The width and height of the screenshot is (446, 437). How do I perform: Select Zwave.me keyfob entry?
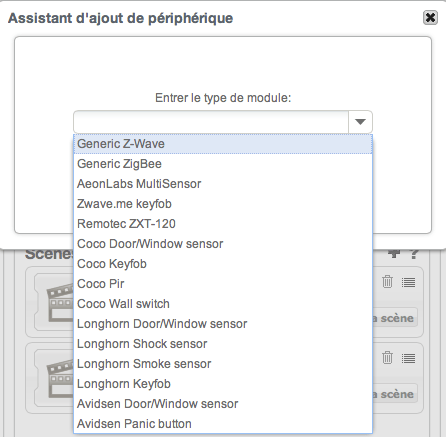pos(223,204)
